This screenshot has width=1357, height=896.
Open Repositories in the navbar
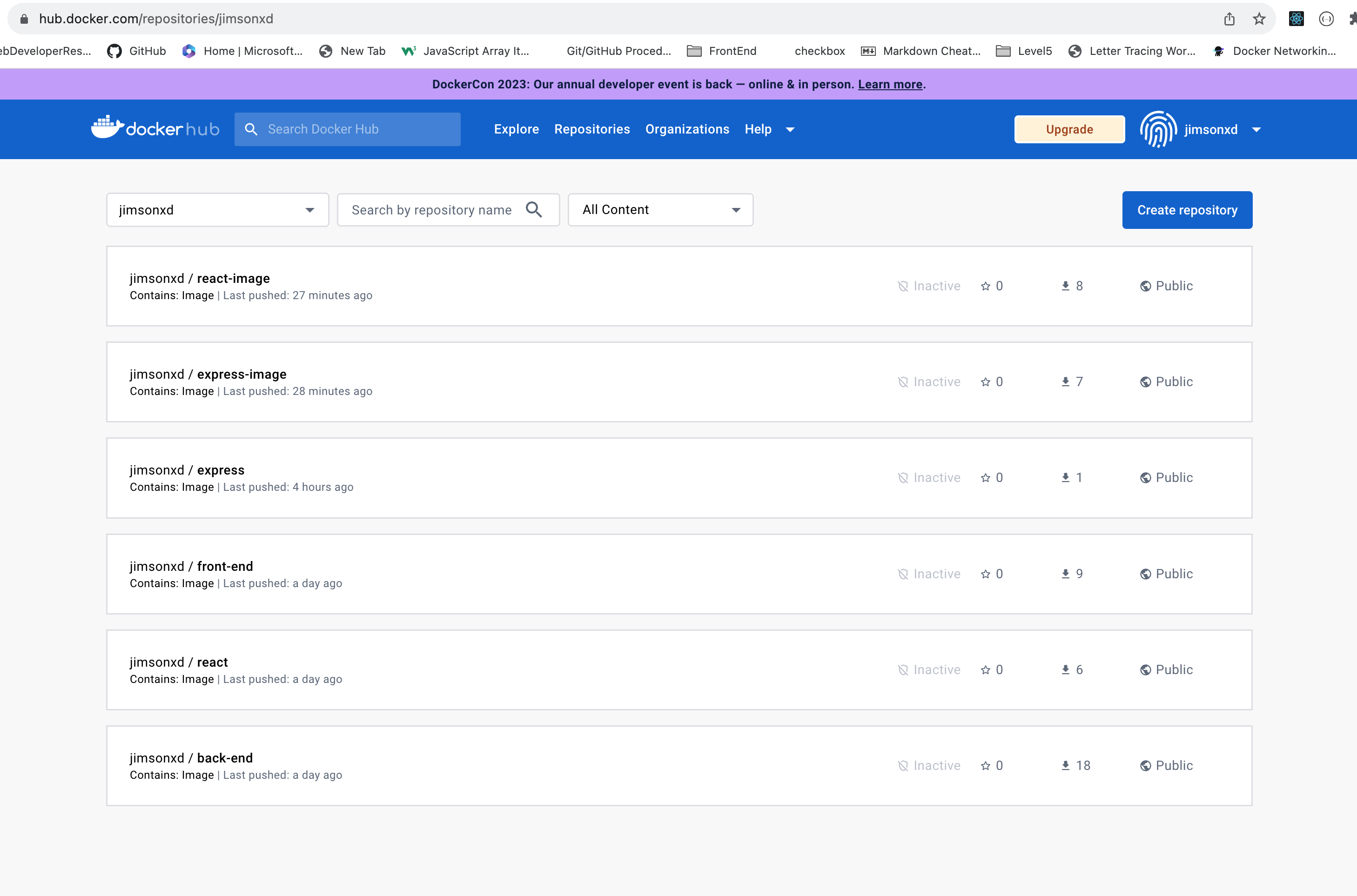pyautogui.click(x=591, y=129)
